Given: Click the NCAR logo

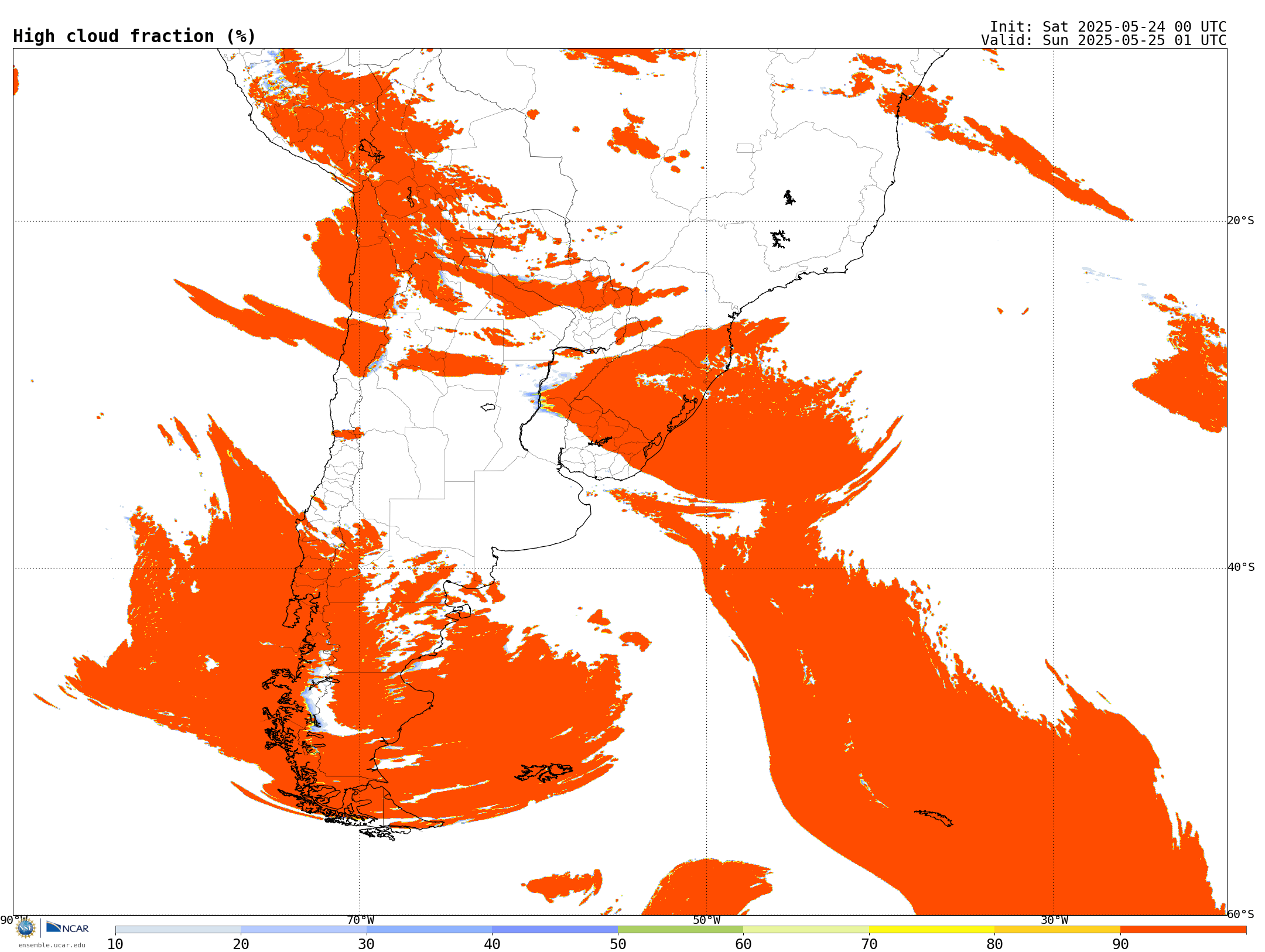Looking at the screenshot, I should 67,927.
